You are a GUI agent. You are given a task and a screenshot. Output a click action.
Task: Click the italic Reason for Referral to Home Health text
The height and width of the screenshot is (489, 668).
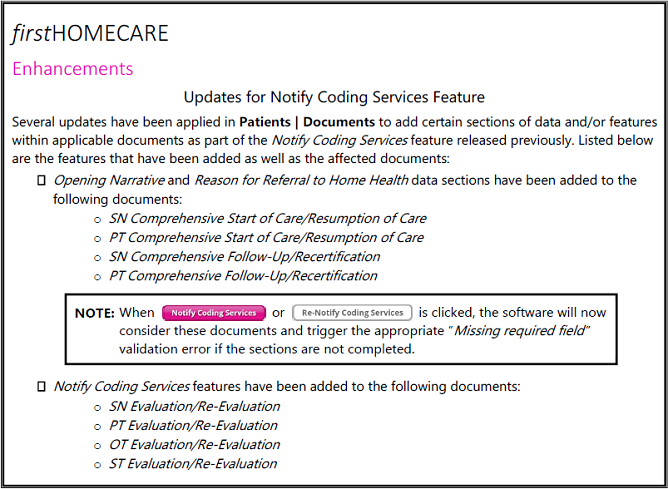pos(301,180)
